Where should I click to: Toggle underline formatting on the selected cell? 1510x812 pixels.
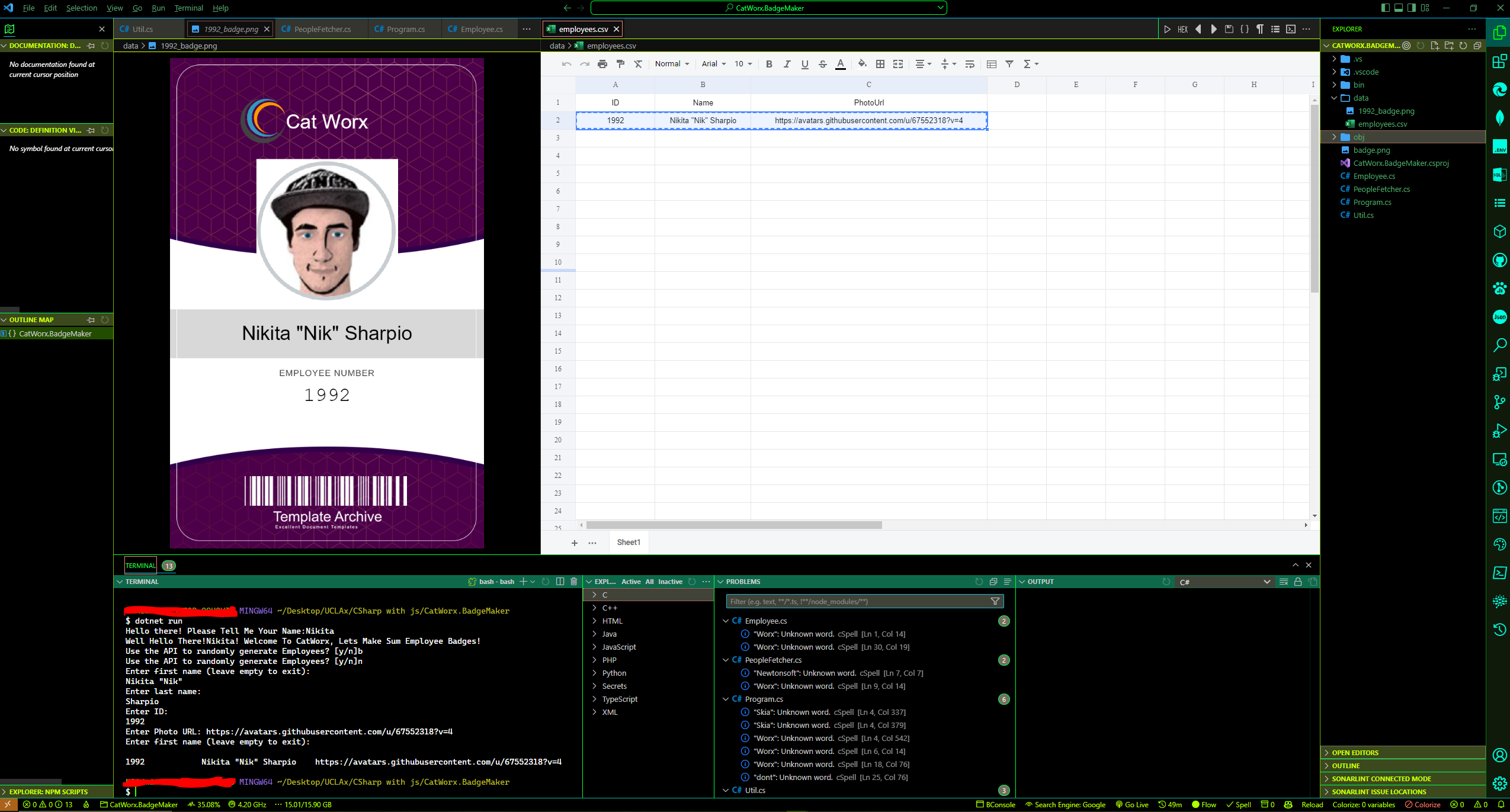click(x=804, y=64)
